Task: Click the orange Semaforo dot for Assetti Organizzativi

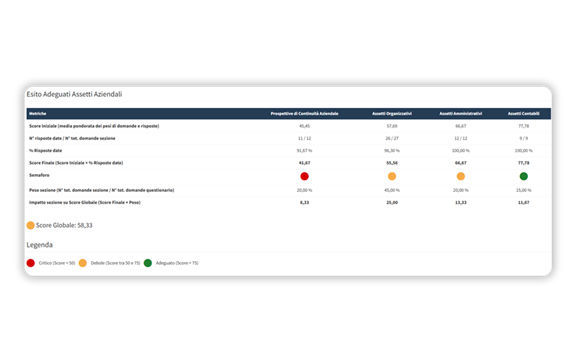Action: [x=392, y=176]
